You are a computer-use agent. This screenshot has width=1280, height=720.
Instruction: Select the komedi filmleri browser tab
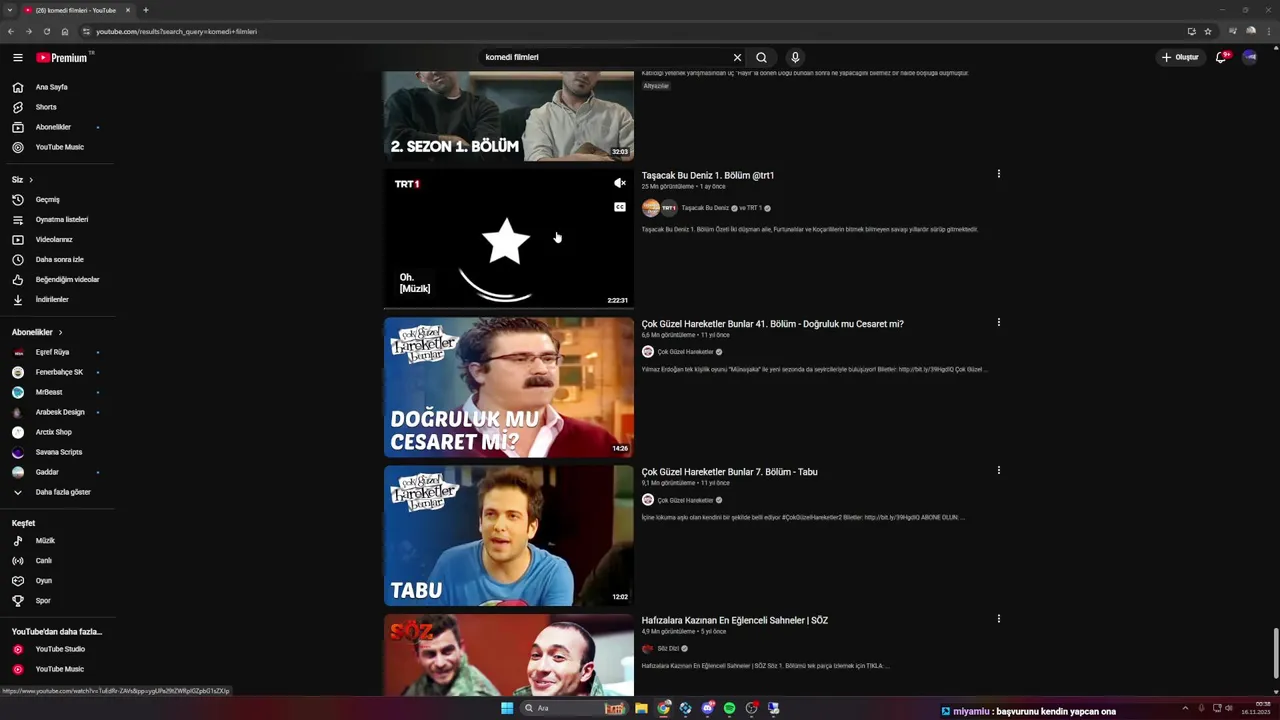pyautogui.click(x=77, y=10)
